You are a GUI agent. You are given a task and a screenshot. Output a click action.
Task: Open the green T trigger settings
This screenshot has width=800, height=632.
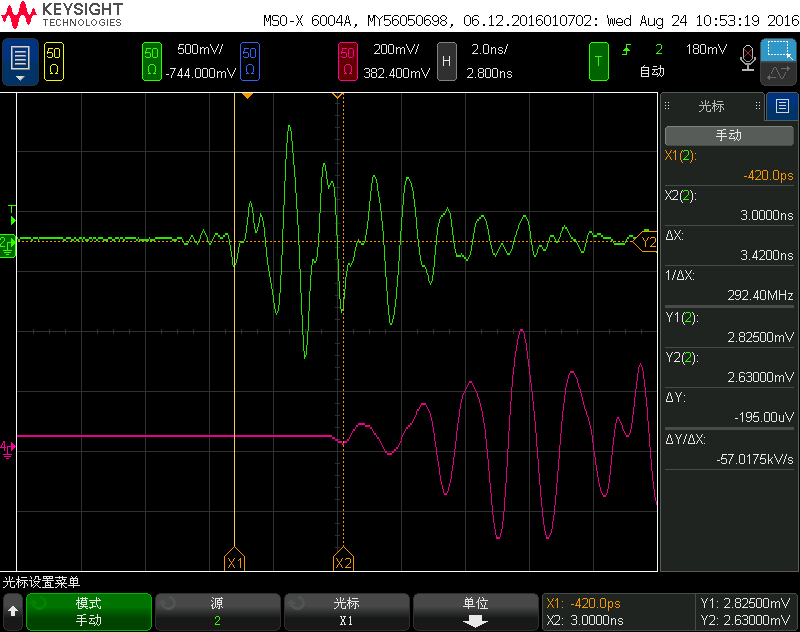[598, 61]
